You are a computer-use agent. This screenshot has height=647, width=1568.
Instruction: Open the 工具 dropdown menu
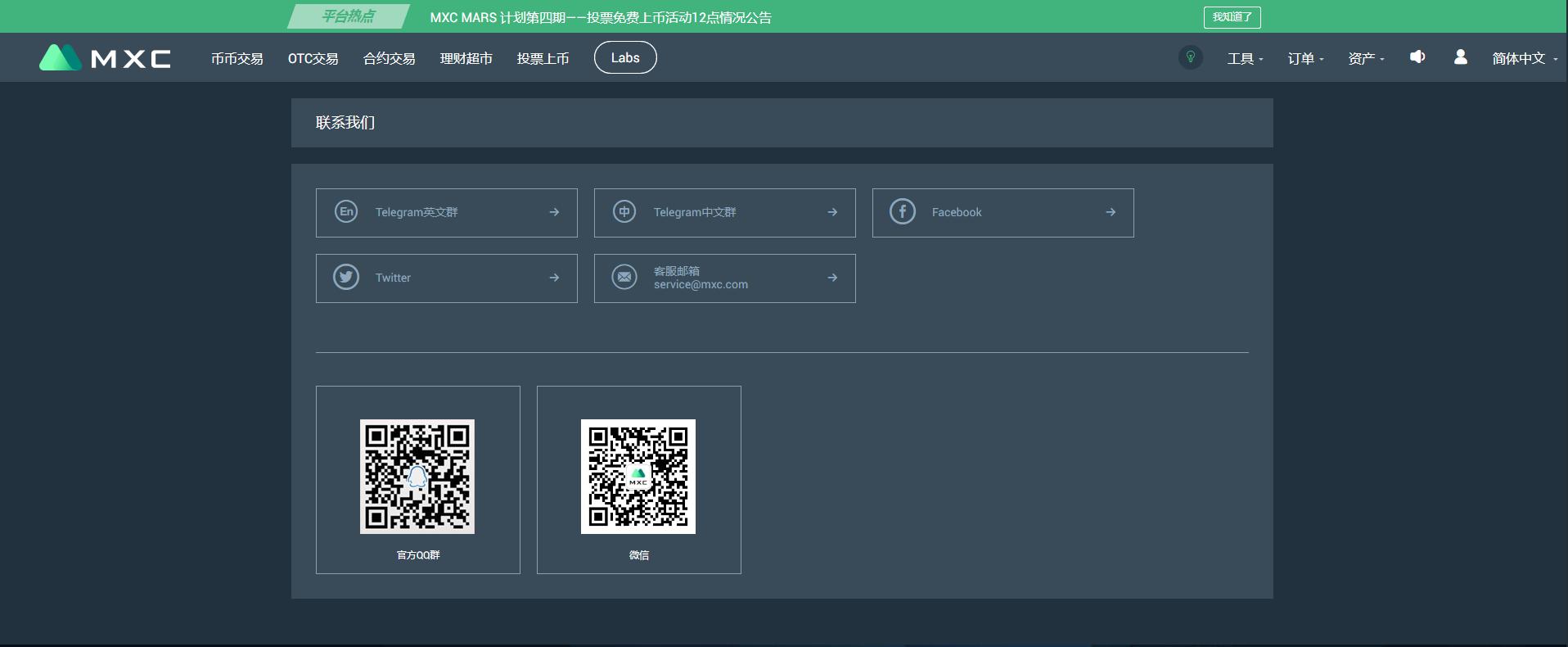coord(1245,58)
